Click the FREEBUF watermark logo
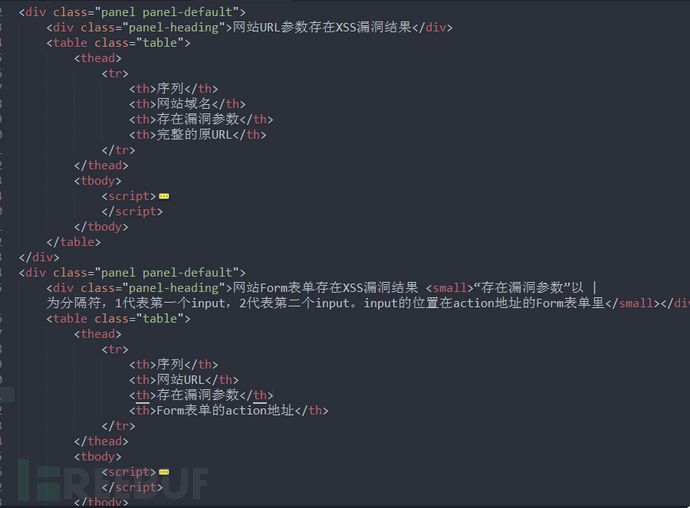The image size is (690, 508). [113, 482]
